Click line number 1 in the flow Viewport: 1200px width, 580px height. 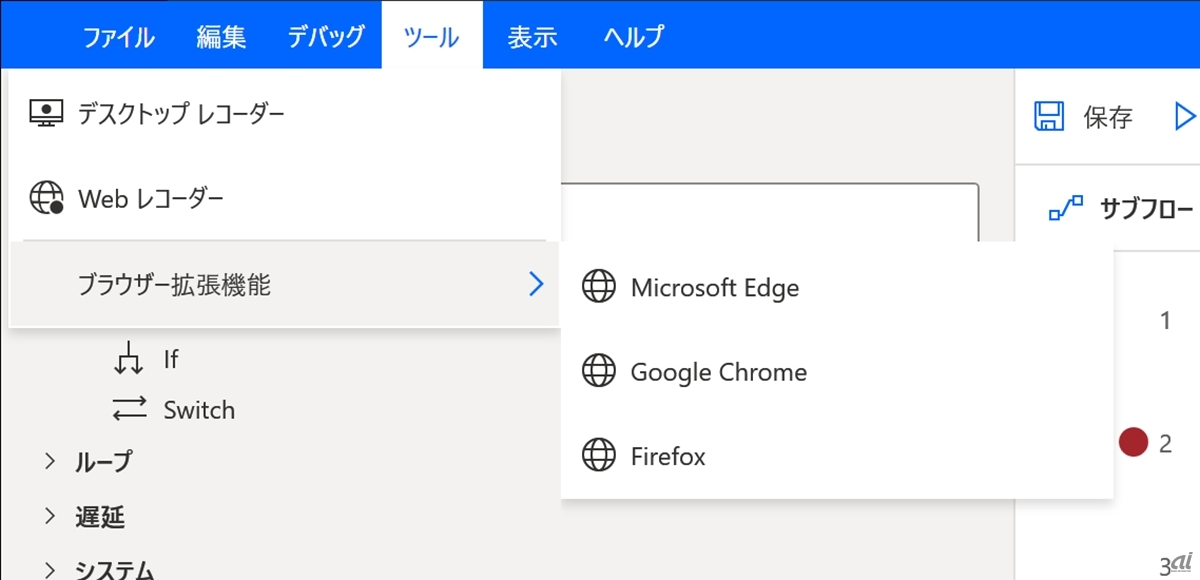[x=1165, y=321]
